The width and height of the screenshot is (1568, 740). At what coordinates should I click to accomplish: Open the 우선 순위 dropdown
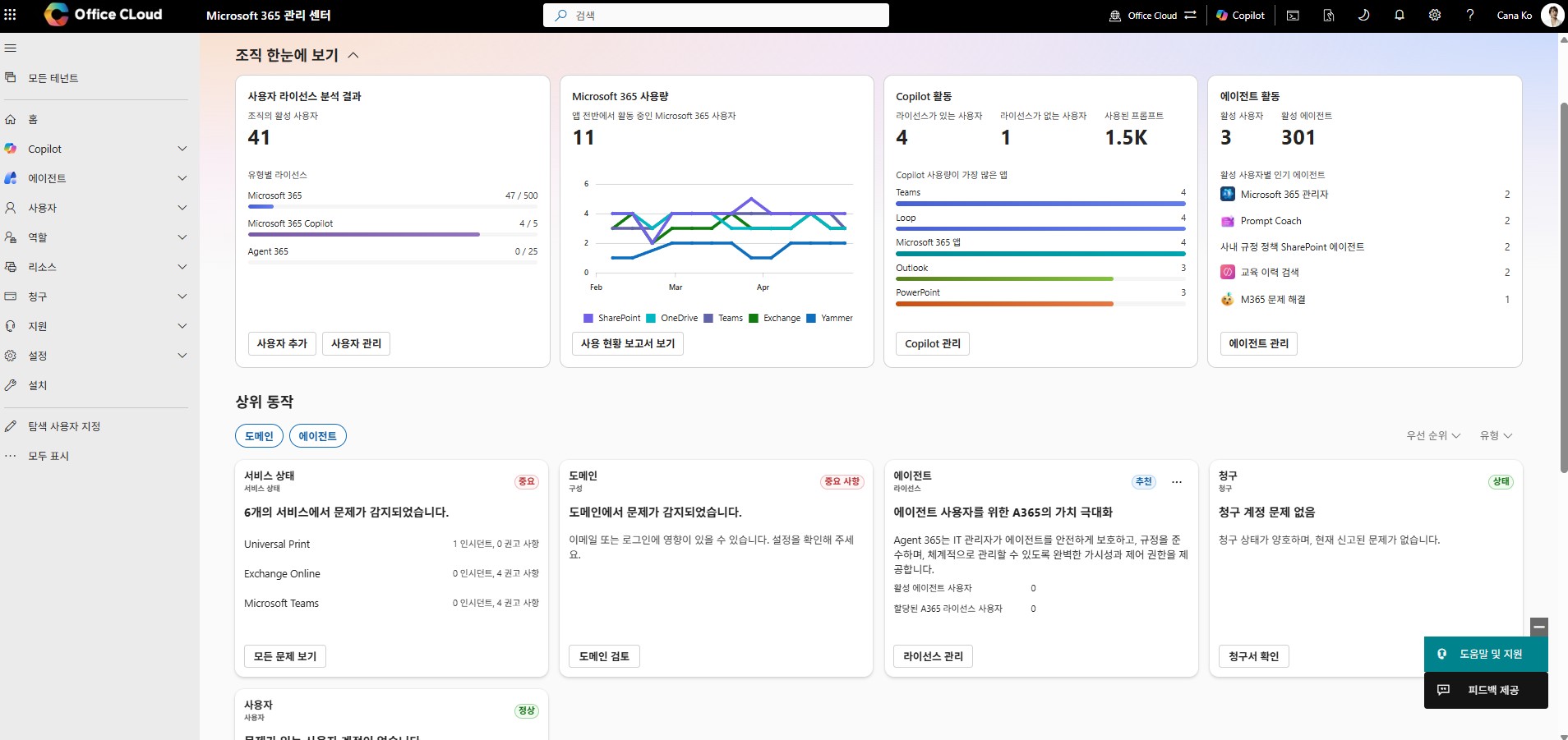1433,435
